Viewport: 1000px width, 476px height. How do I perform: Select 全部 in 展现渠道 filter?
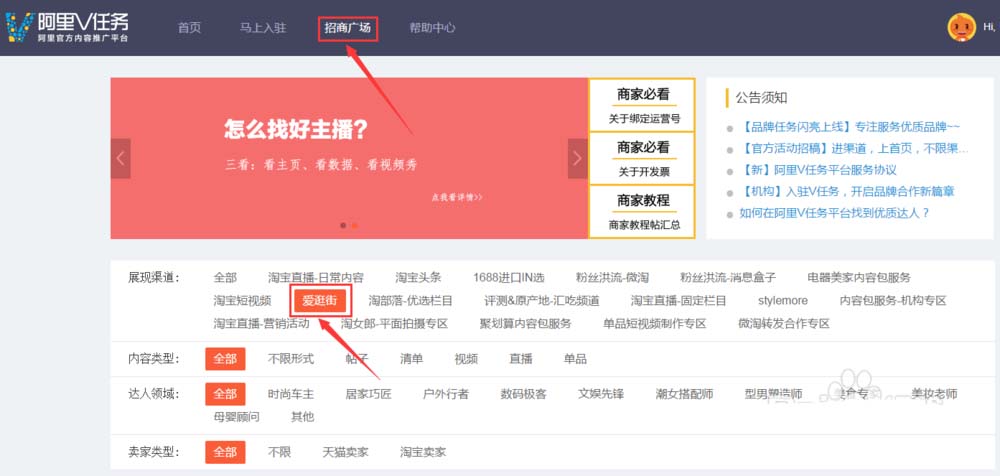pyautogui.click(x=225, y=278)
